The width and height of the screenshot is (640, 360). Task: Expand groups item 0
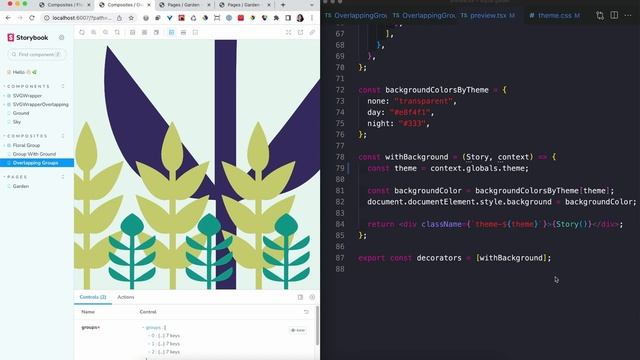tap(164, 336)
